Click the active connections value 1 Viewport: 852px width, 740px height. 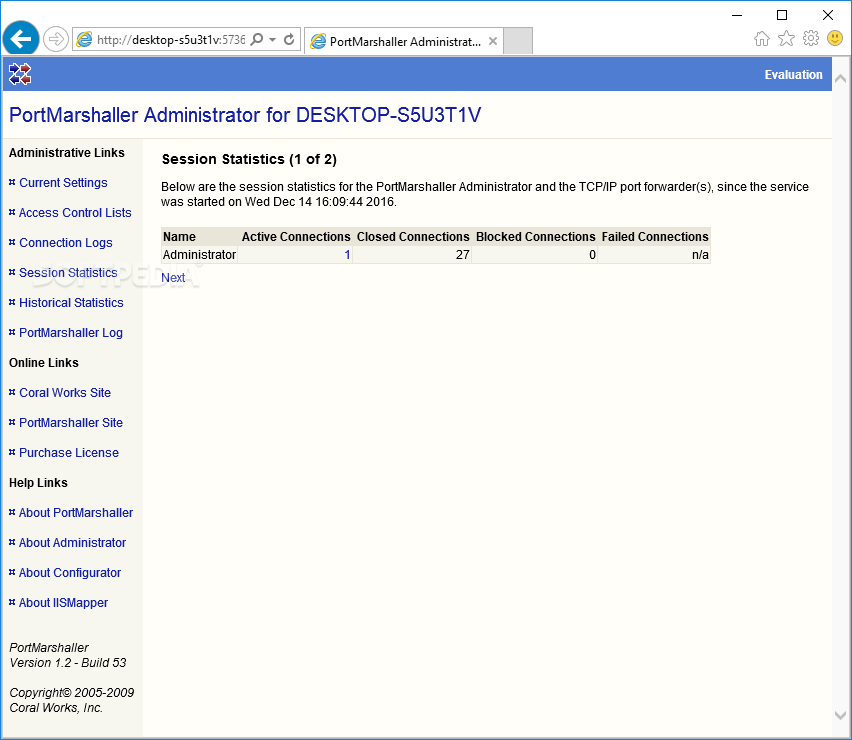347,255
